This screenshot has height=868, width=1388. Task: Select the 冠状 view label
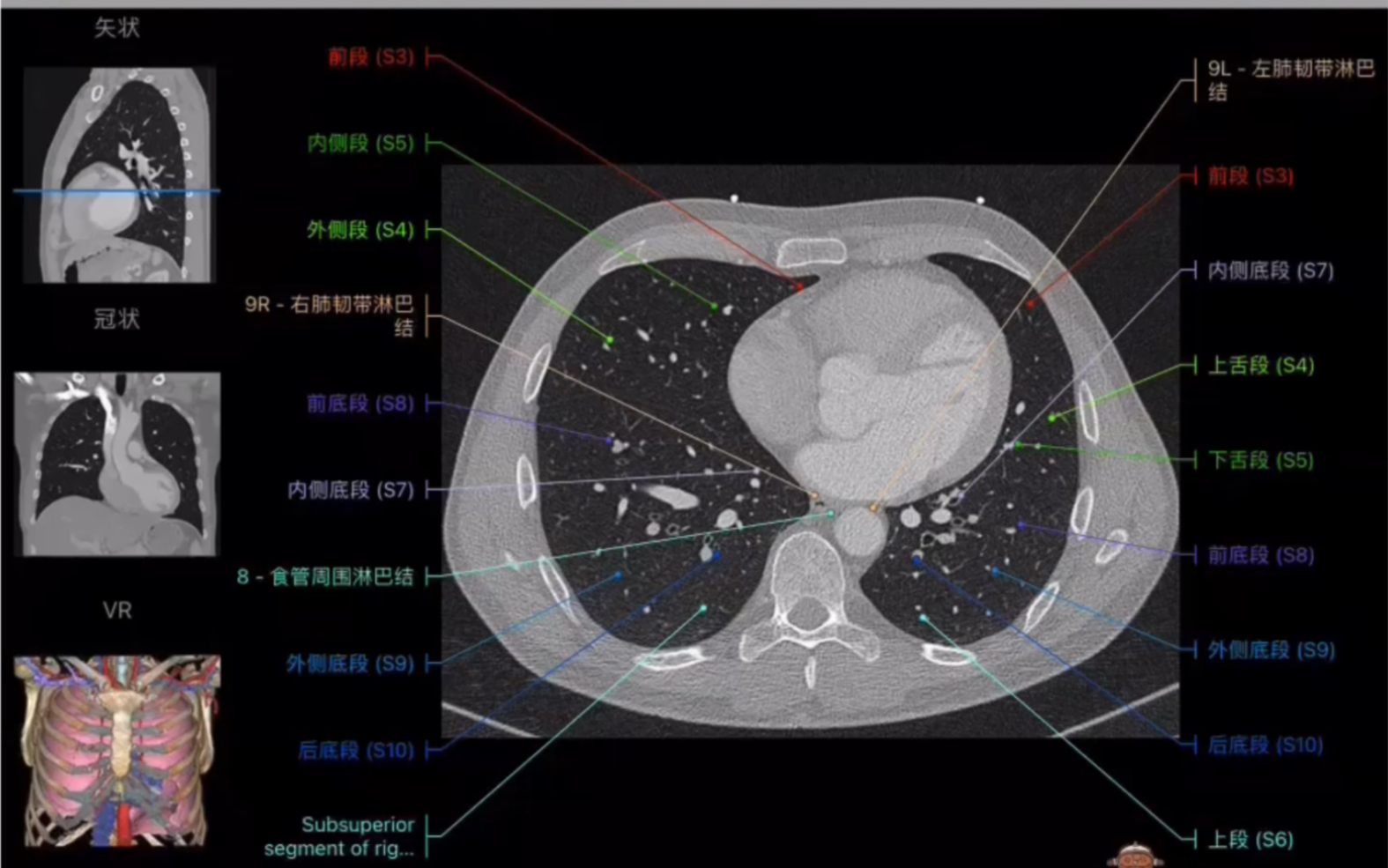[117, 318]
